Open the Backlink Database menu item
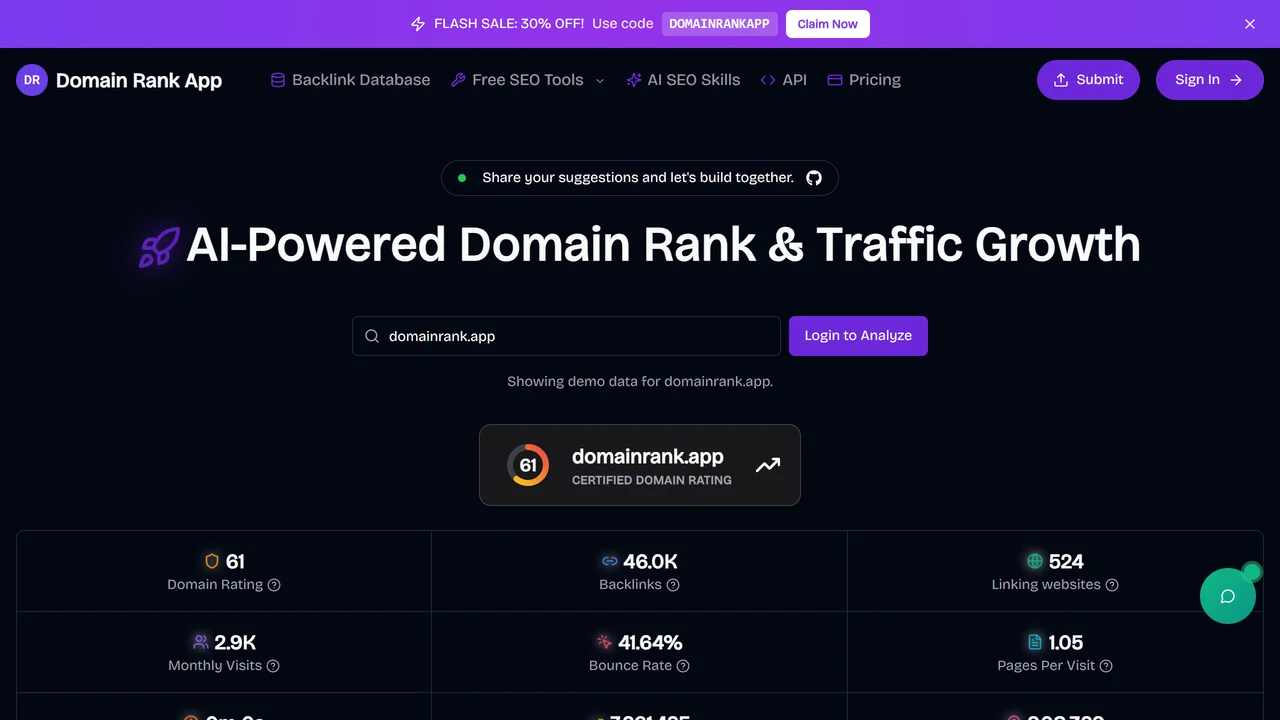This screenshot has width=1280, height=720. (x=350, y=80)
